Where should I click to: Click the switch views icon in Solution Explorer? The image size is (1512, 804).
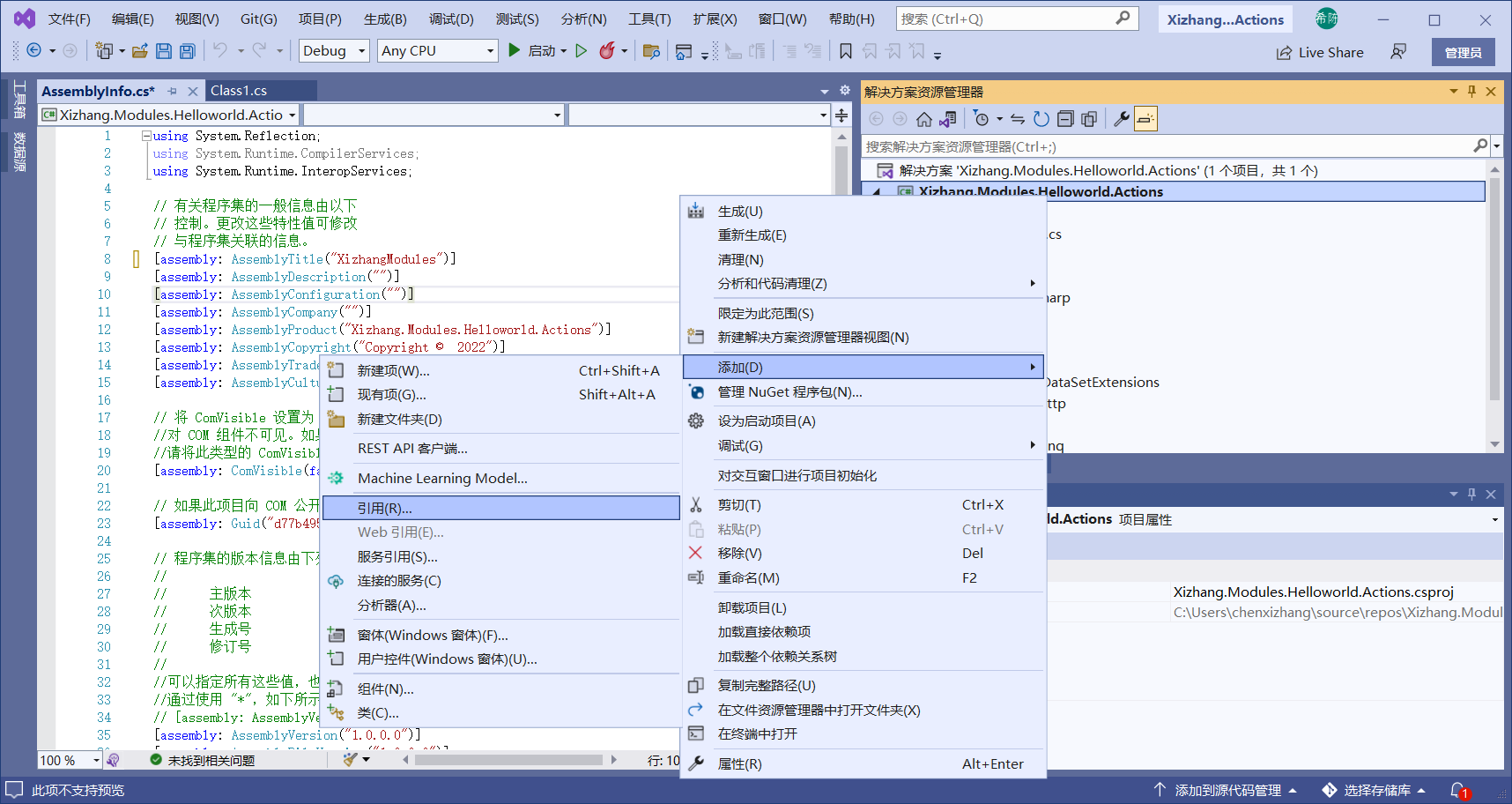click(948, 119)
